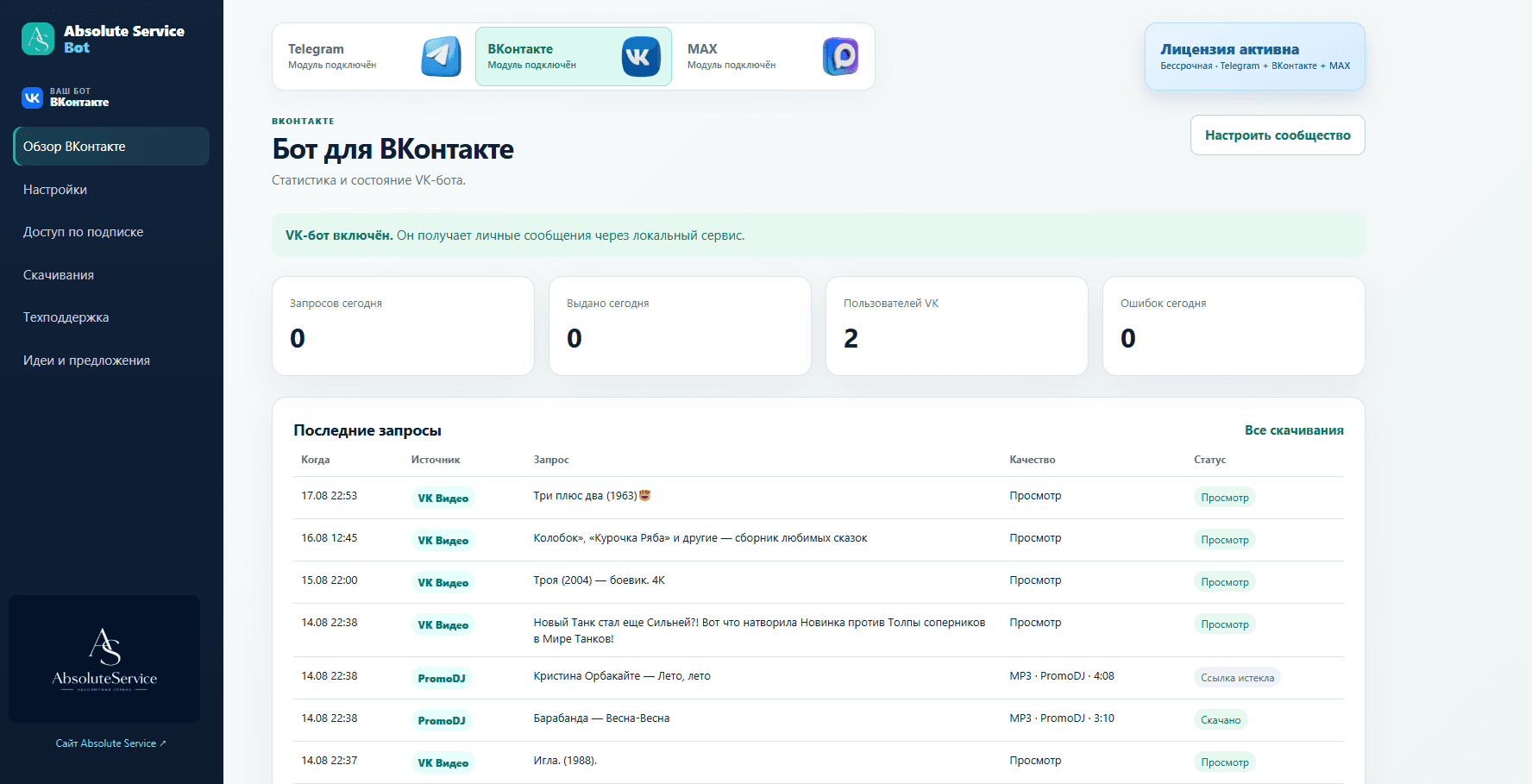Click the 'Статус' column header

tap(1209, 460)
